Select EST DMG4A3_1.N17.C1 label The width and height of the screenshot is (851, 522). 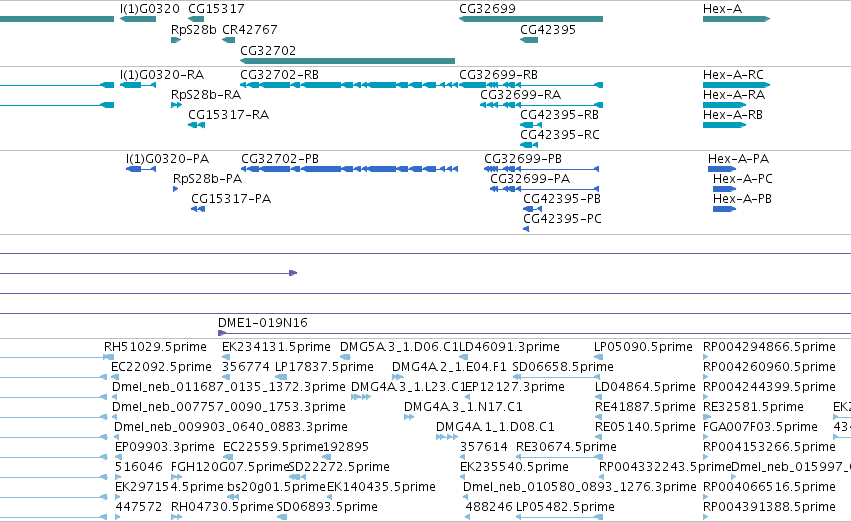(x=463, y=406)
